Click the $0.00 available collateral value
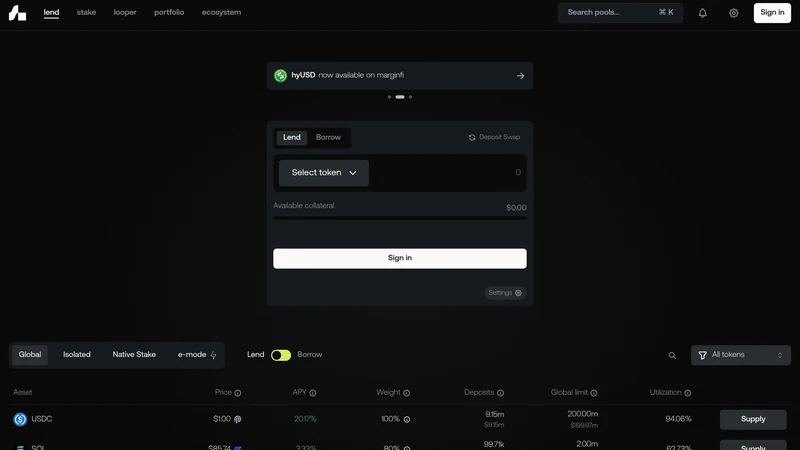This screenshot has width=800, height=450. (x=516, y=208)
